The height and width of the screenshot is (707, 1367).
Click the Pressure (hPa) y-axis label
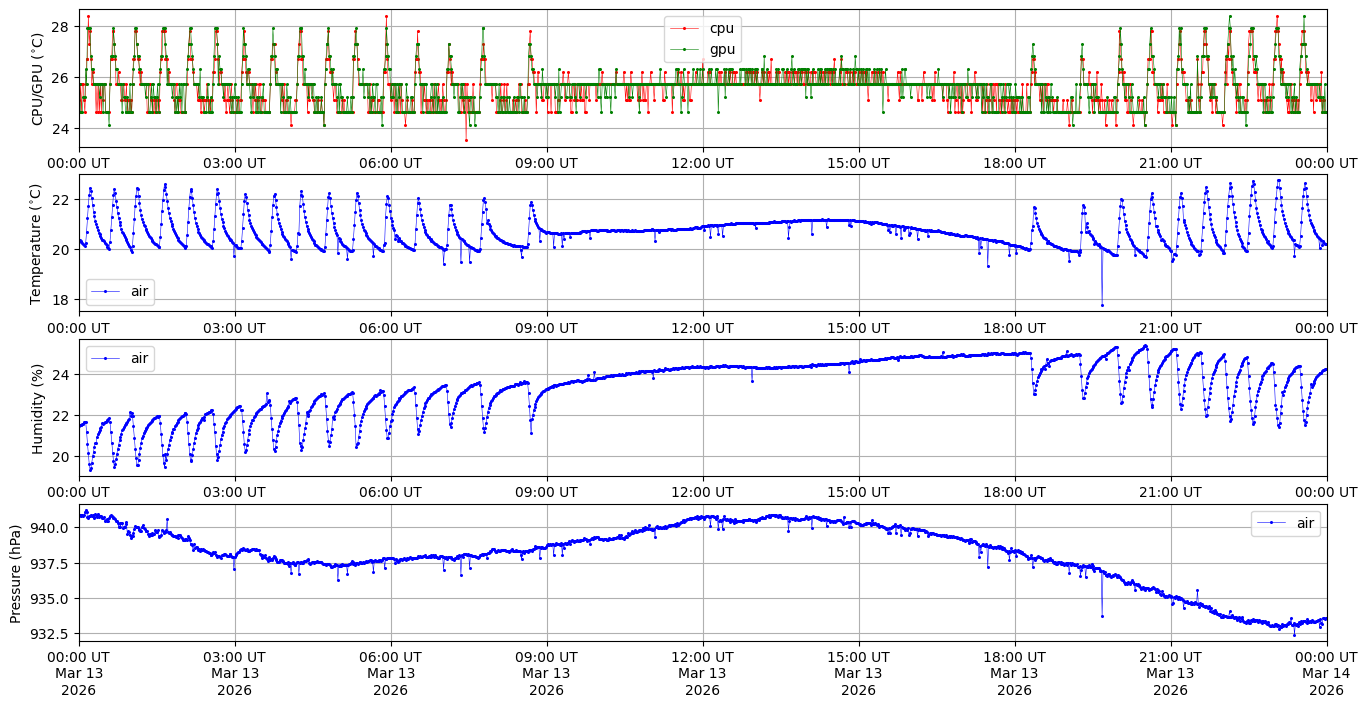click(16, 573)
